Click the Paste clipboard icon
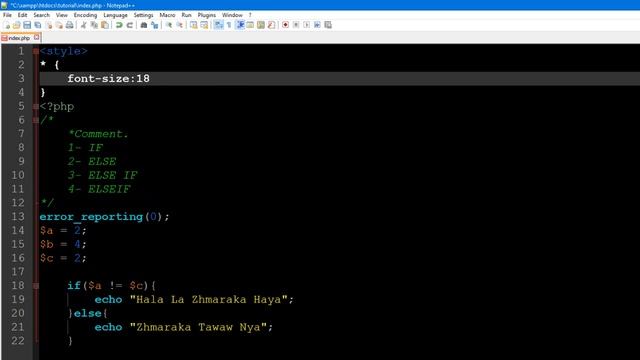Image resolution: width=640 pixels, height=360 pixels. (105, 25)
